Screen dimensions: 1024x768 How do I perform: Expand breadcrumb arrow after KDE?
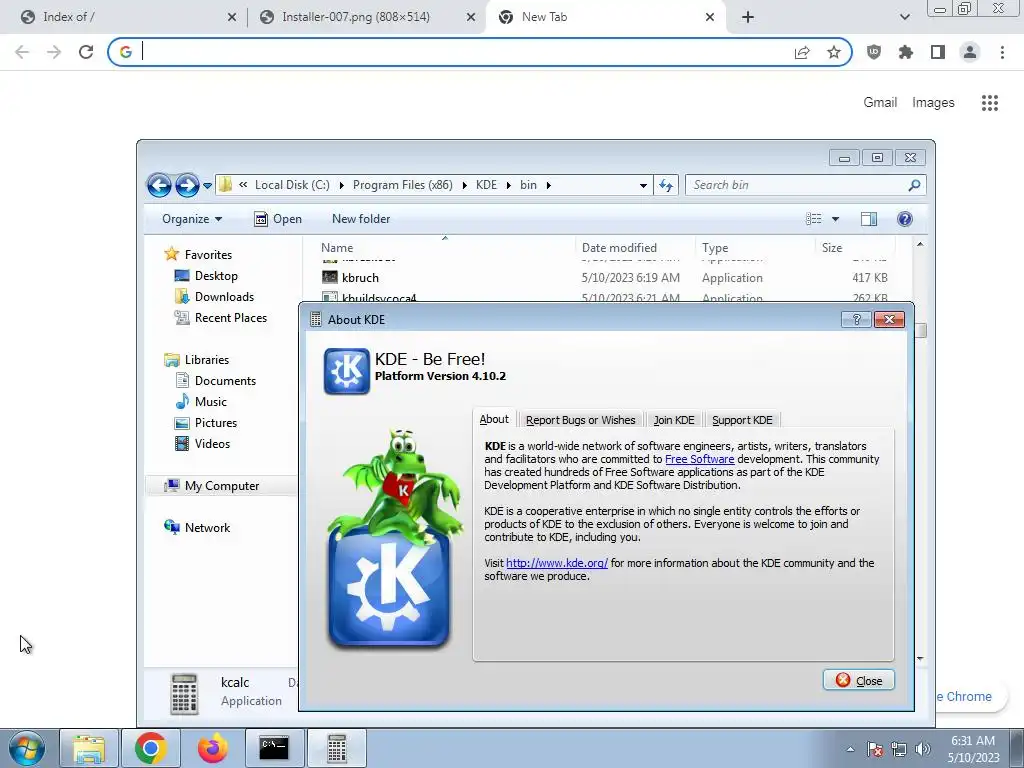[508, 185]
